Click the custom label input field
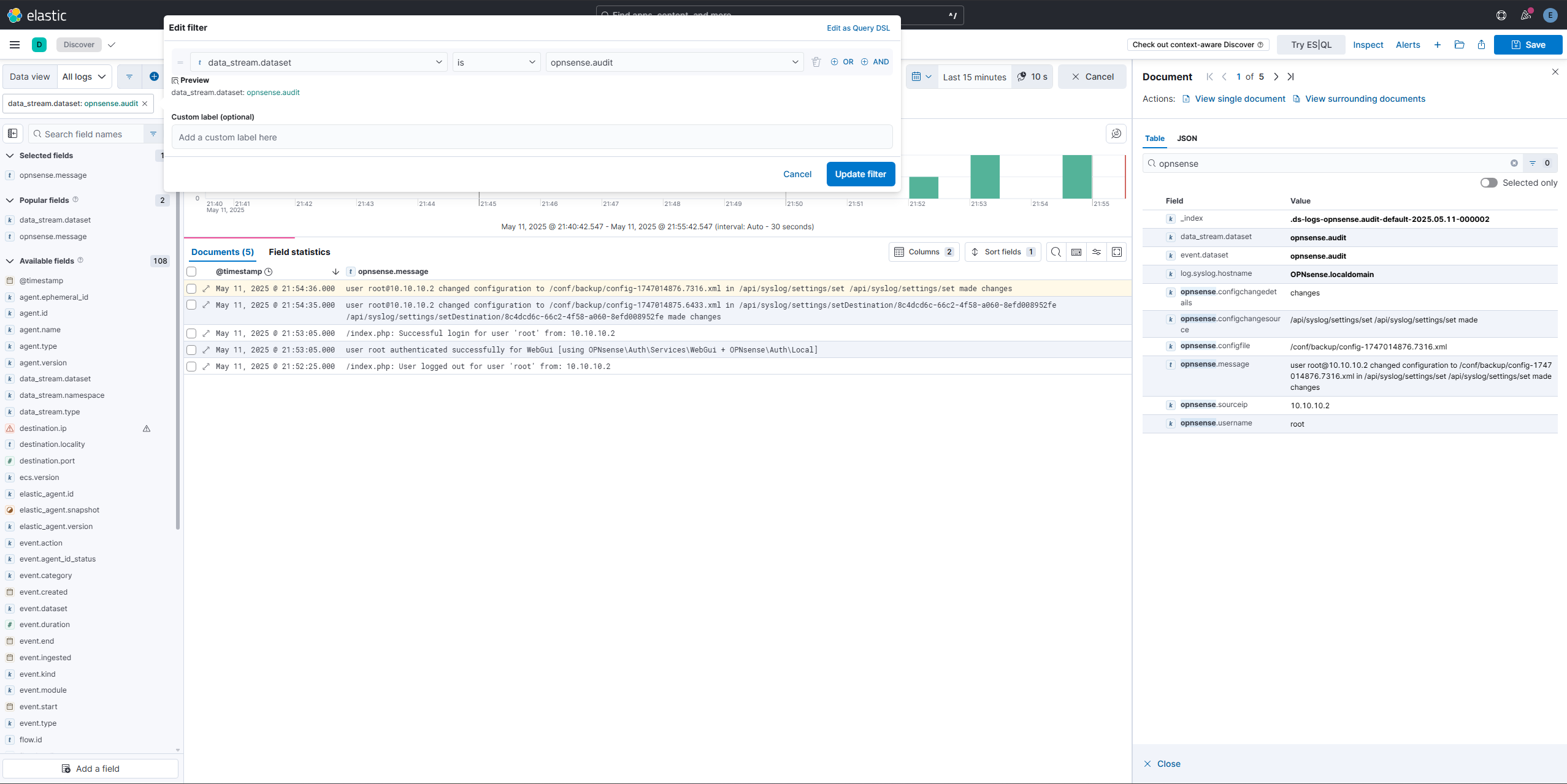This screenshot has height=784, width=1567. [532, 137]
